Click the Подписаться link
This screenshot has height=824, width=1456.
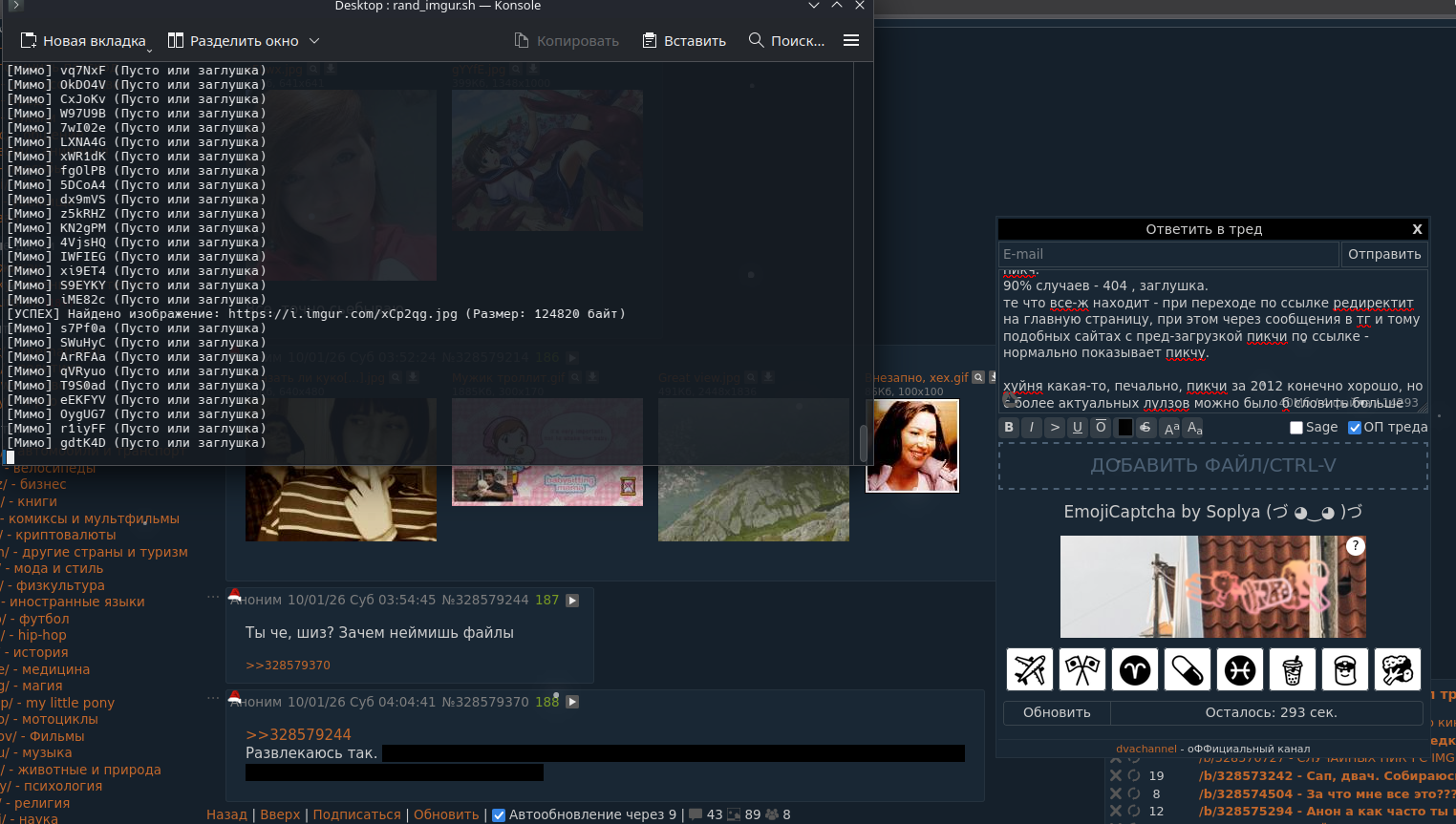(357, 815)
